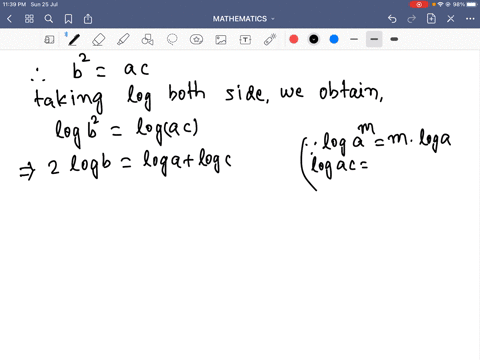
Task: Select the Eraser tool
Action: [x=98, y=40]
